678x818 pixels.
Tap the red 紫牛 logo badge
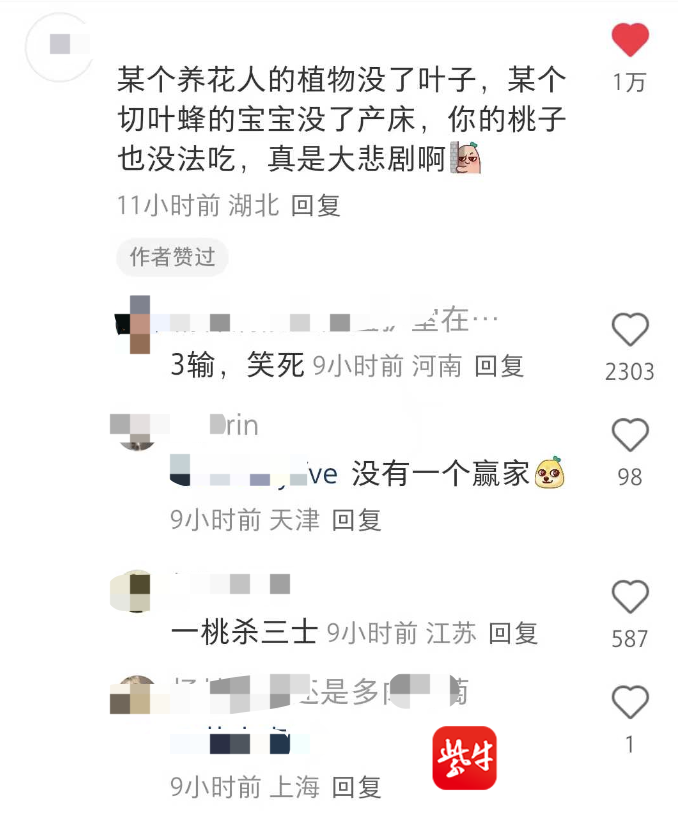[464, 757]
